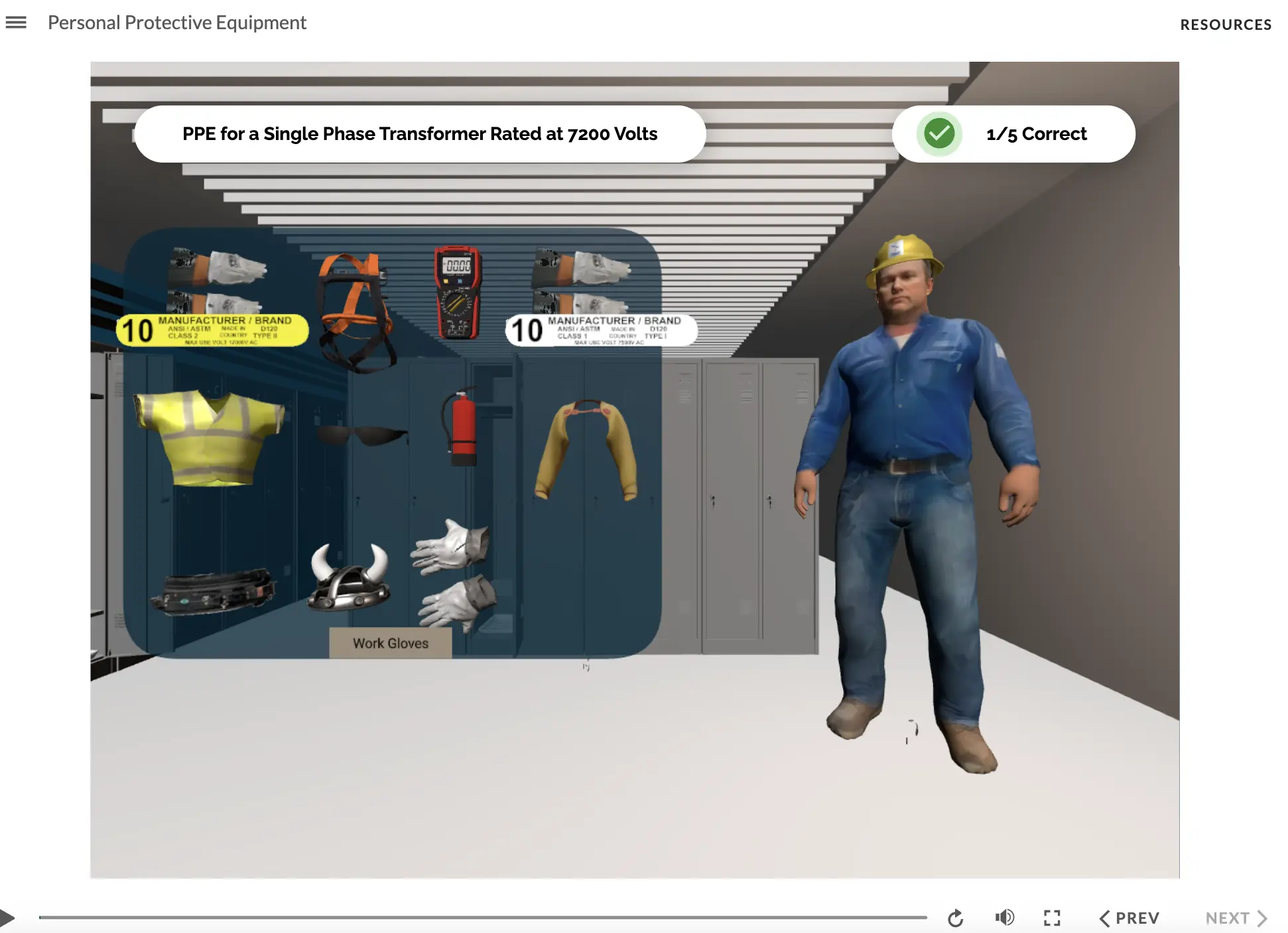Screen dimensions: 1288x933
Task: Toggle fullscreen mode
Action: pyautogui.click(x=1052, y=918)
